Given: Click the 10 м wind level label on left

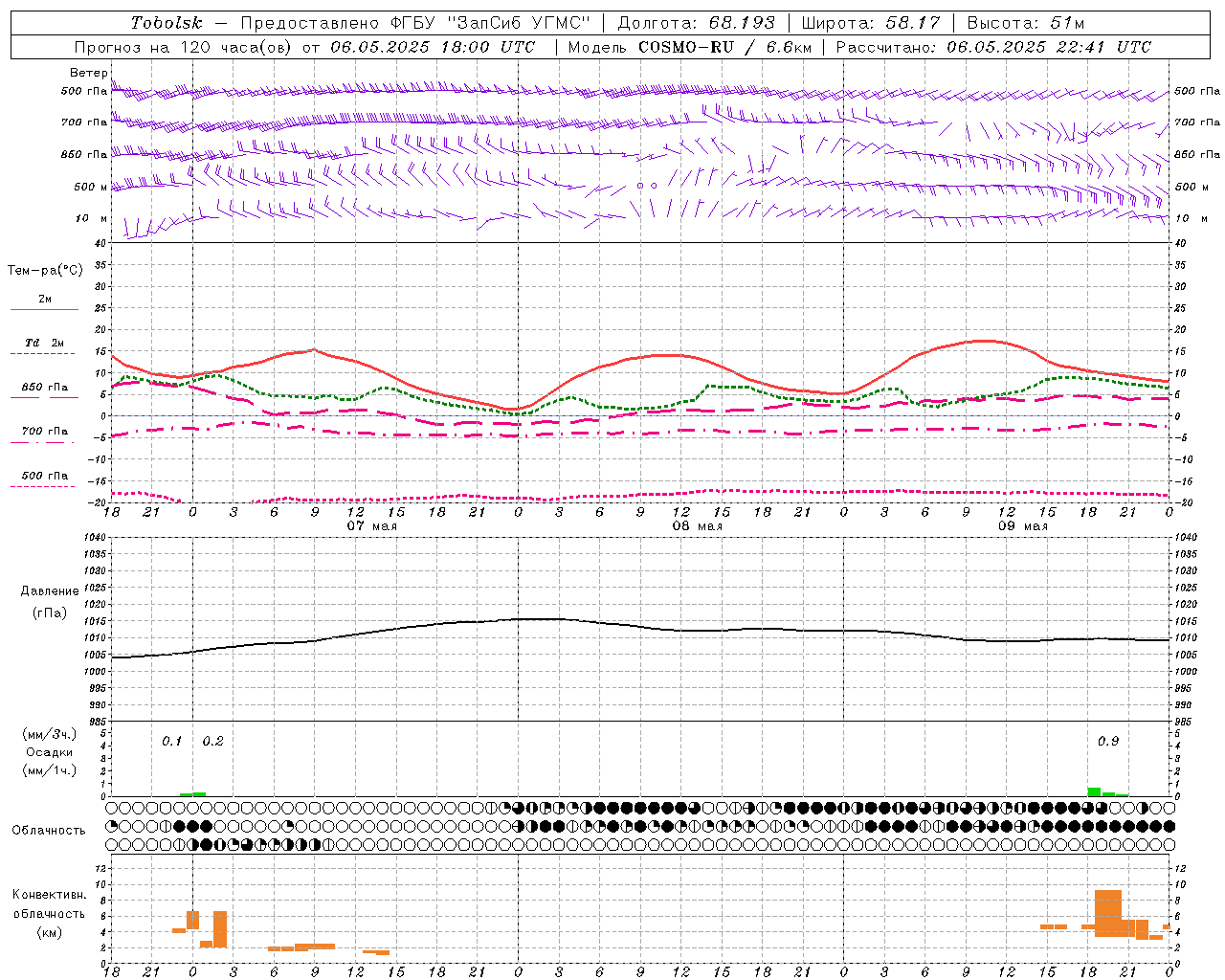Looking at the screenshot, I should click(91, 218).
